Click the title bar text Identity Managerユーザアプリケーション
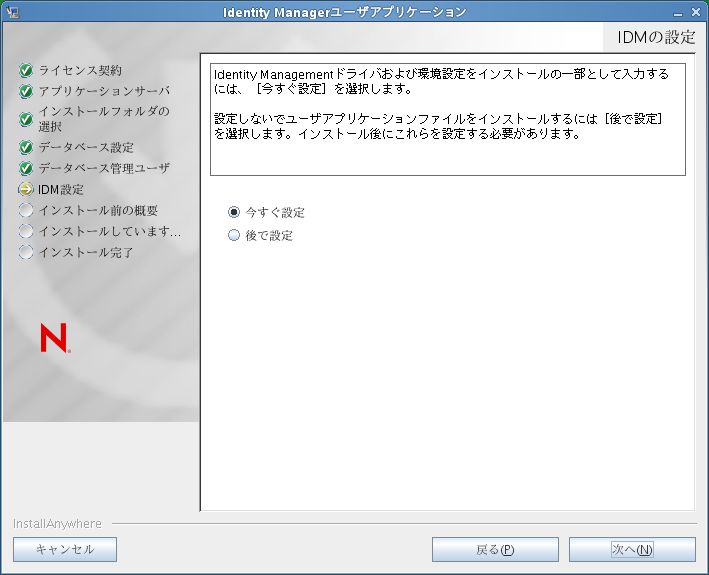The width and height of the screenshot is (709, 575). pyautogui.click(x=345, y=12)
